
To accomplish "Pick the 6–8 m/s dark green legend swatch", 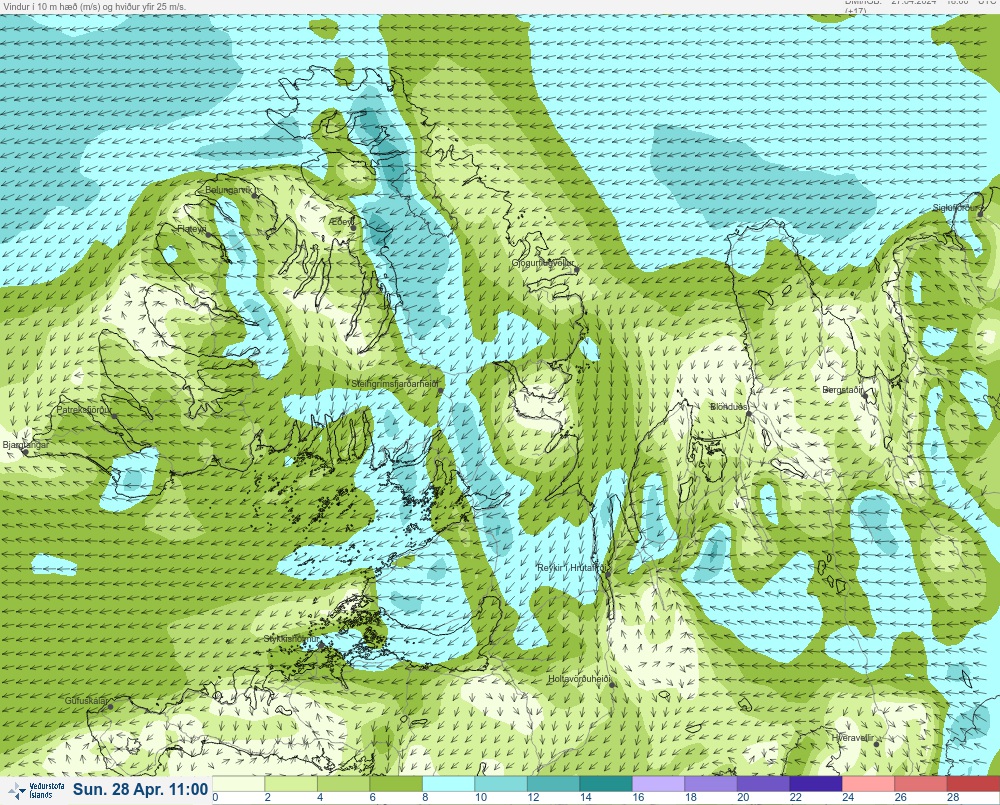I will click(396, 783).
